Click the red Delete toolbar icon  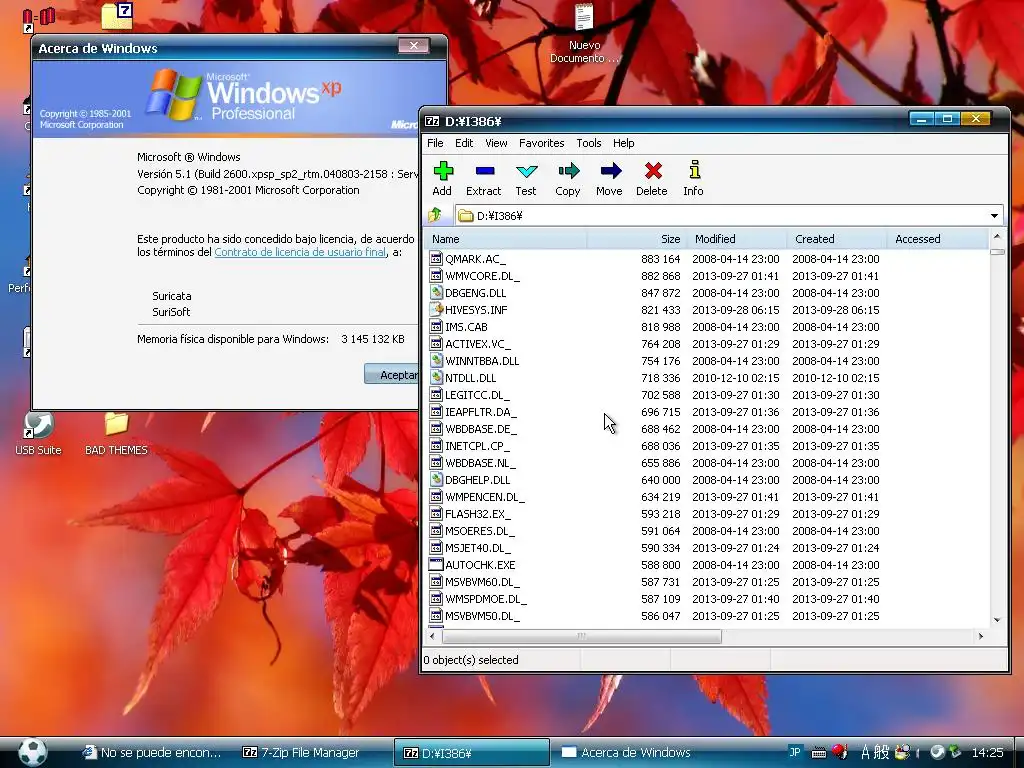click(652, 171)
